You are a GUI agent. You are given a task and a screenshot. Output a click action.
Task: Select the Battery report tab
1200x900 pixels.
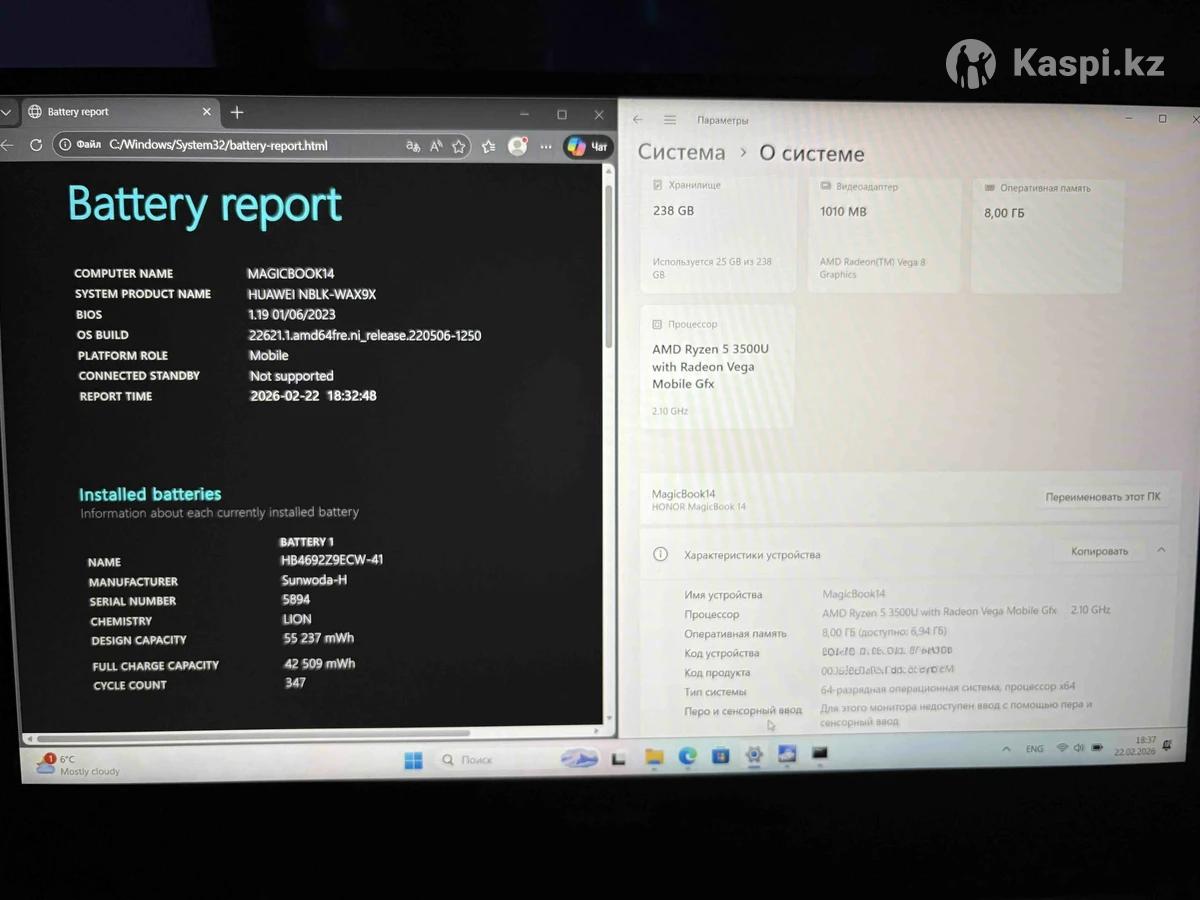tap(110, 112)
